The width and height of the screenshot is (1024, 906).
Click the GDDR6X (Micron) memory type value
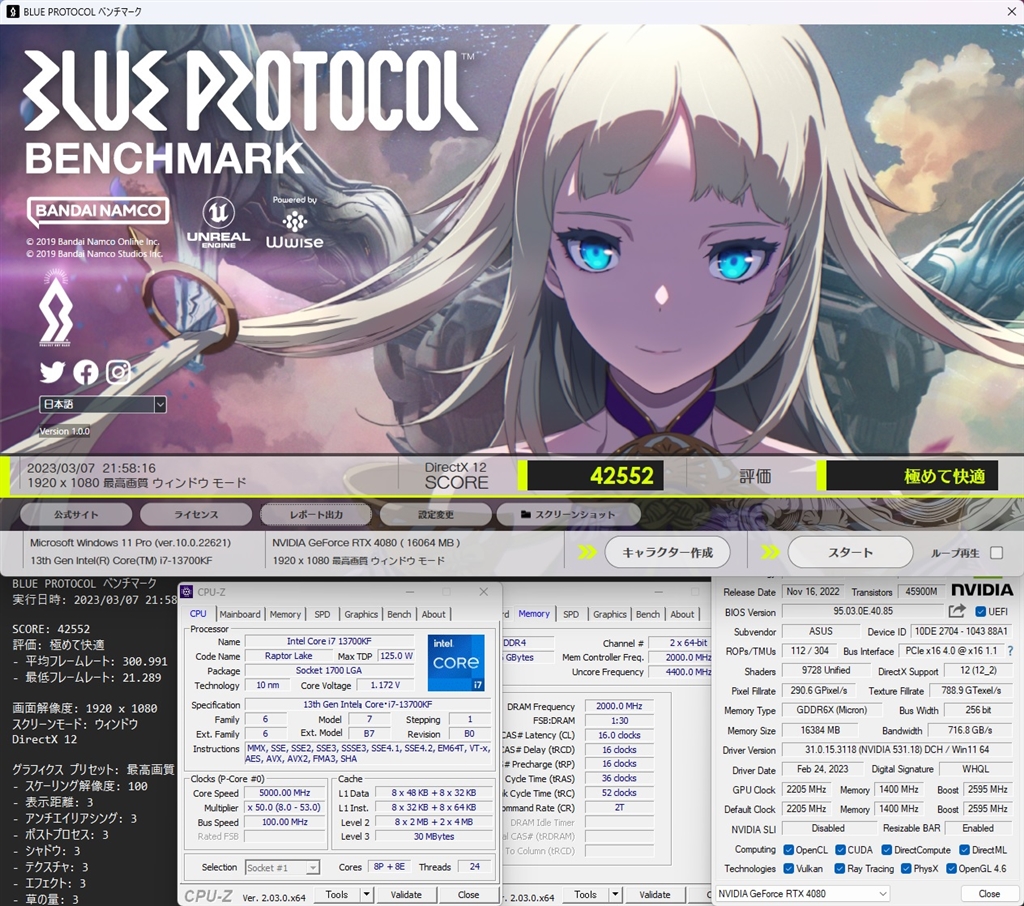(831, 710)
